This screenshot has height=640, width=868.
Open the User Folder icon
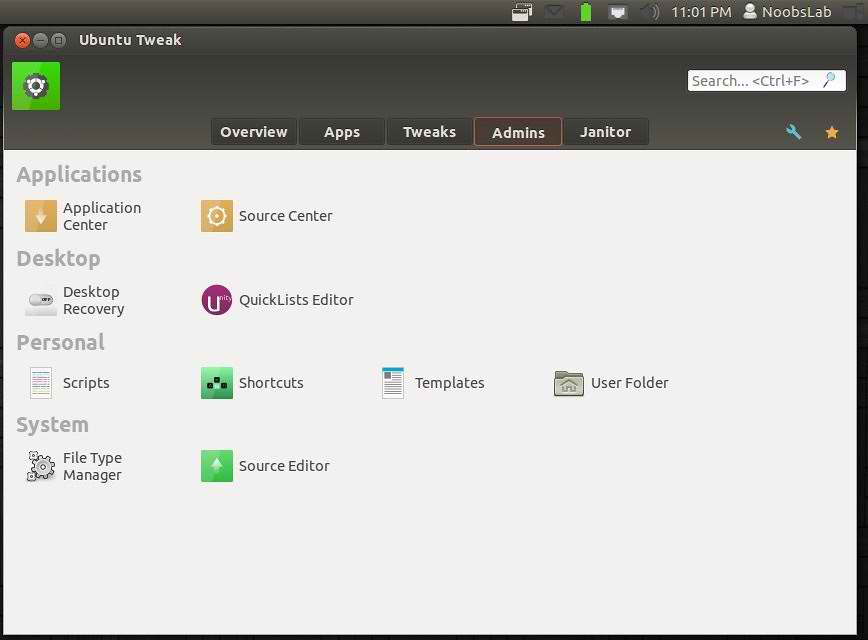(x=569, y=383)
